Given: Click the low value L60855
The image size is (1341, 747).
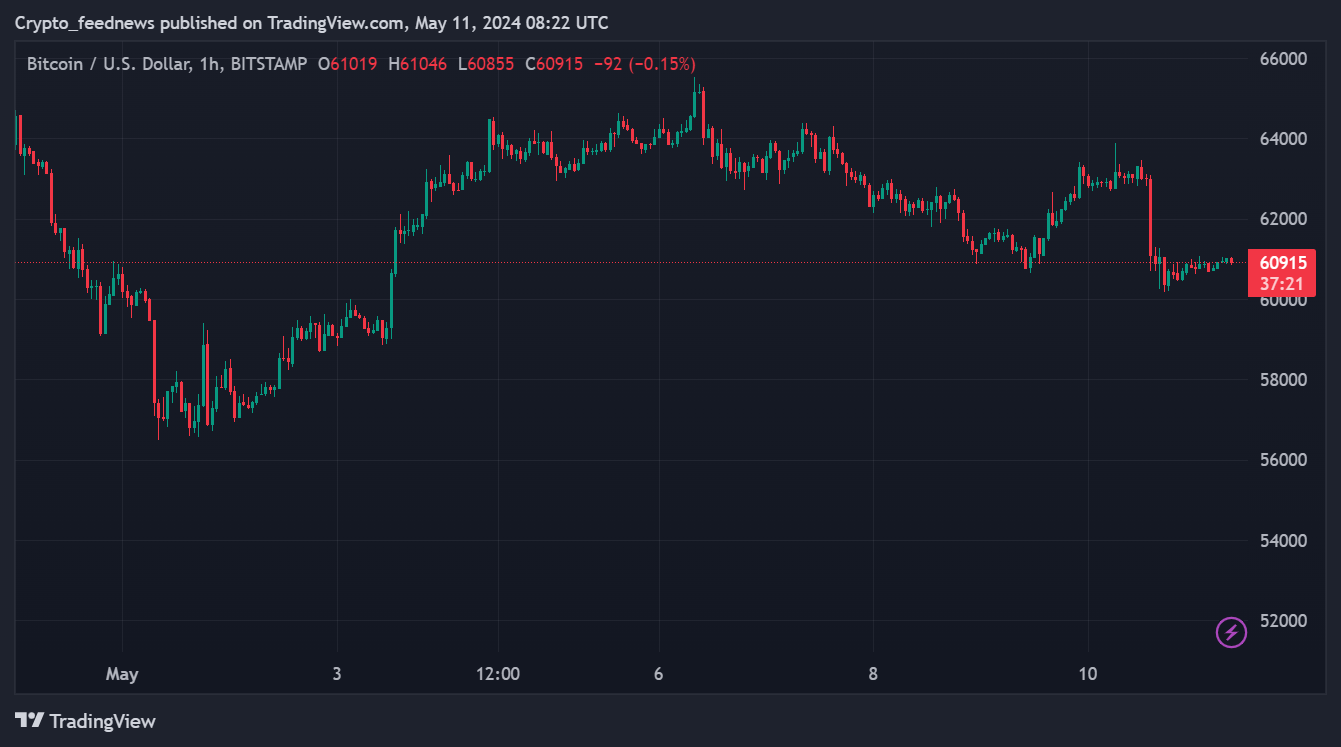Looking at the screenshot, I should [486, 64].
